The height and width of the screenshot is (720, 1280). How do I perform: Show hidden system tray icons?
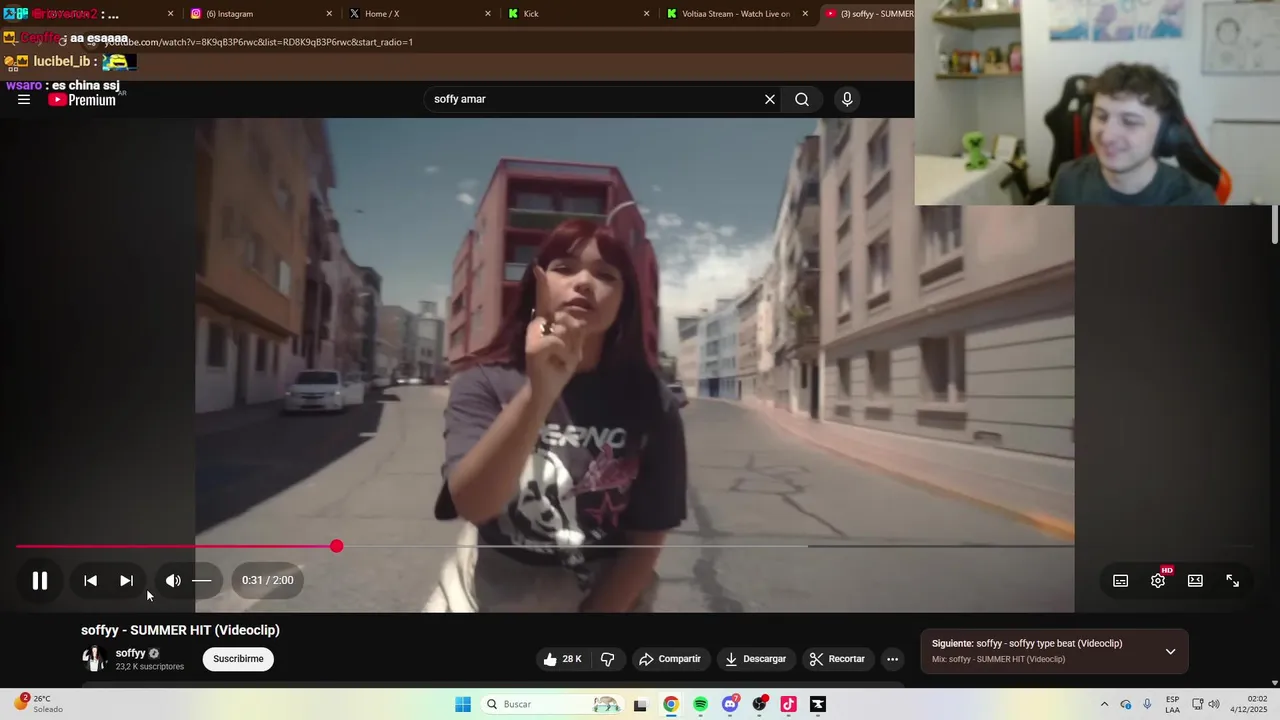[1104, 704]
